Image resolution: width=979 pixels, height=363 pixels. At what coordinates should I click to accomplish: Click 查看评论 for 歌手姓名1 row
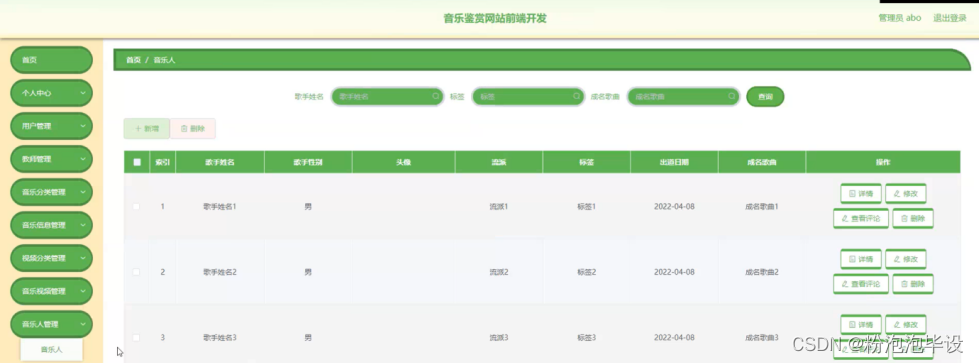click(860, 219)
